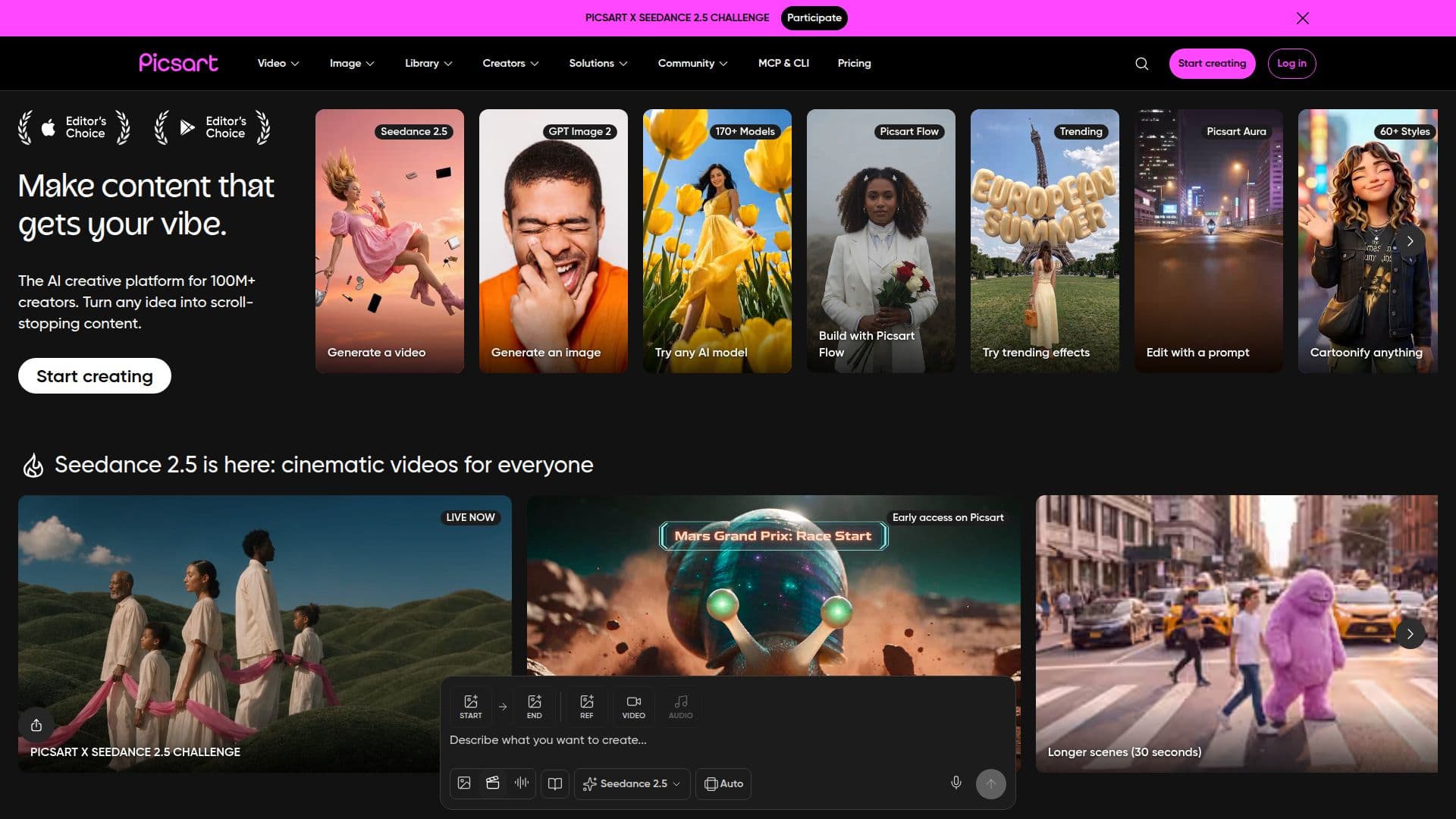Open the Build with Picsart Flow card
The image size is (1456, 819).
tap(881, 240)
